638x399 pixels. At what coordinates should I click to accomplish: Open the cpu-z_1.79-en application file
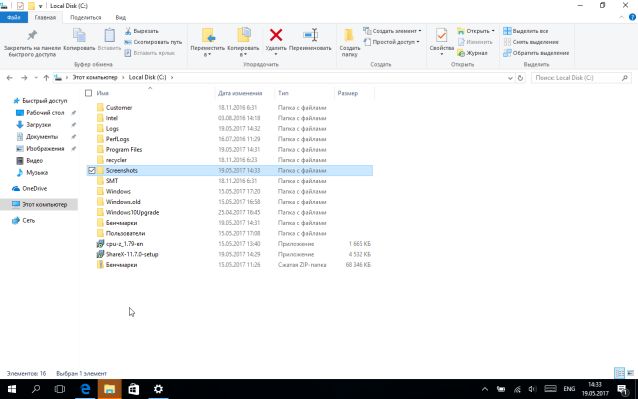[124, 244]
